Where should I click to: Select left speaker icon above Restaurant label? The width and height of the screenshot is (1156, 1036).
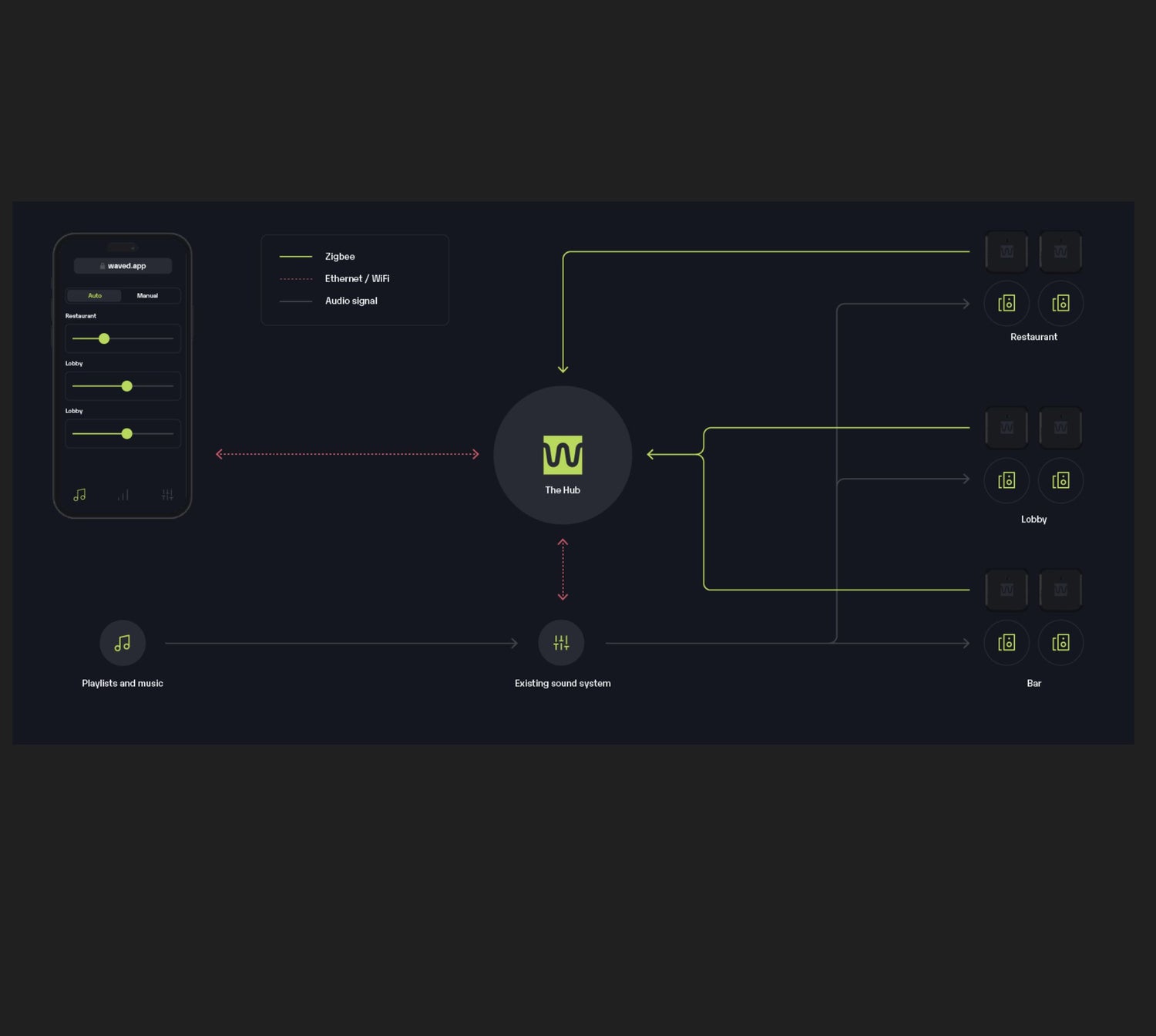coord(1006,304)
